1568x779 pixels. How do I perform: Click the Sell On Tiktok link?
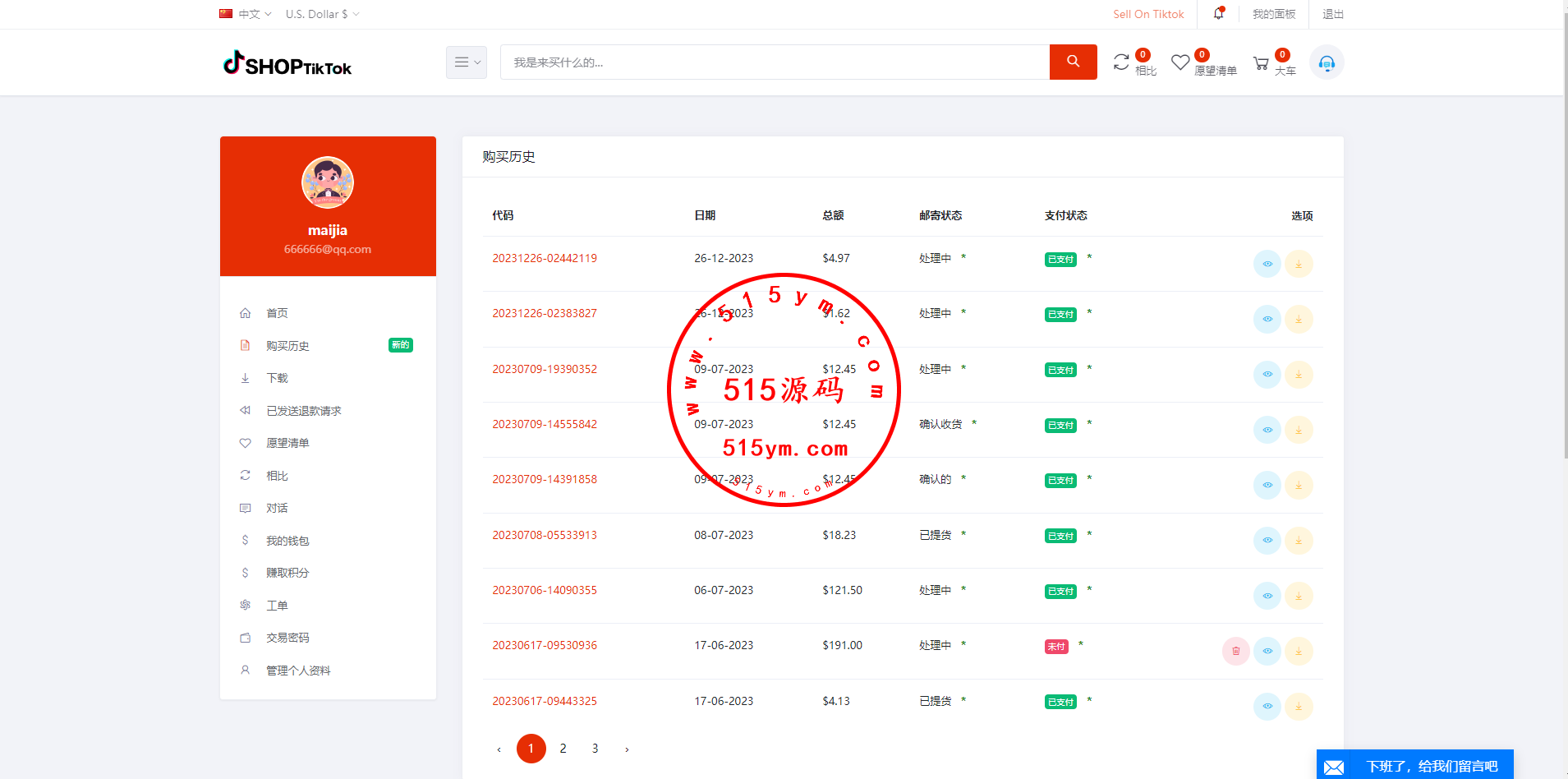click(x=1147, y=14)
